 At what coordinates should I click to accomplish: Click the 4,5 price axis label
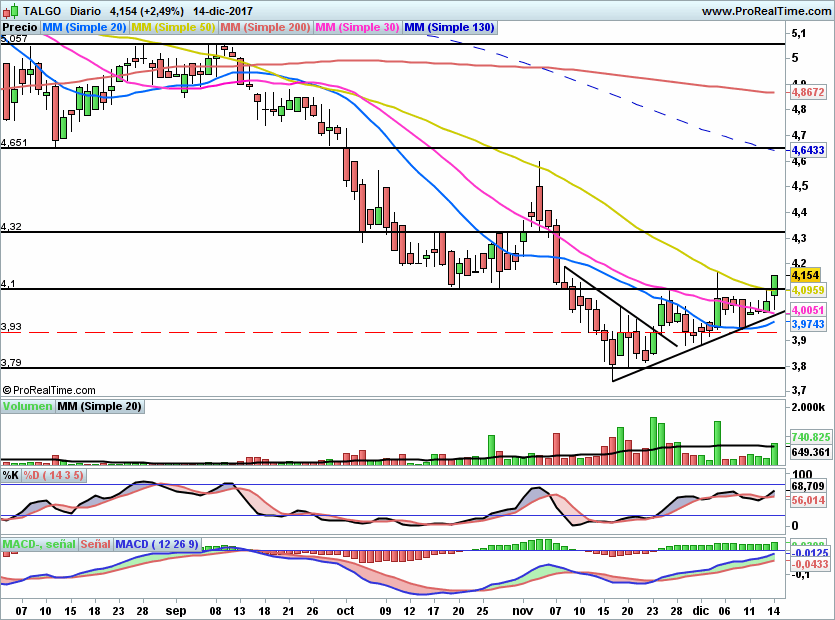point(800,186)
